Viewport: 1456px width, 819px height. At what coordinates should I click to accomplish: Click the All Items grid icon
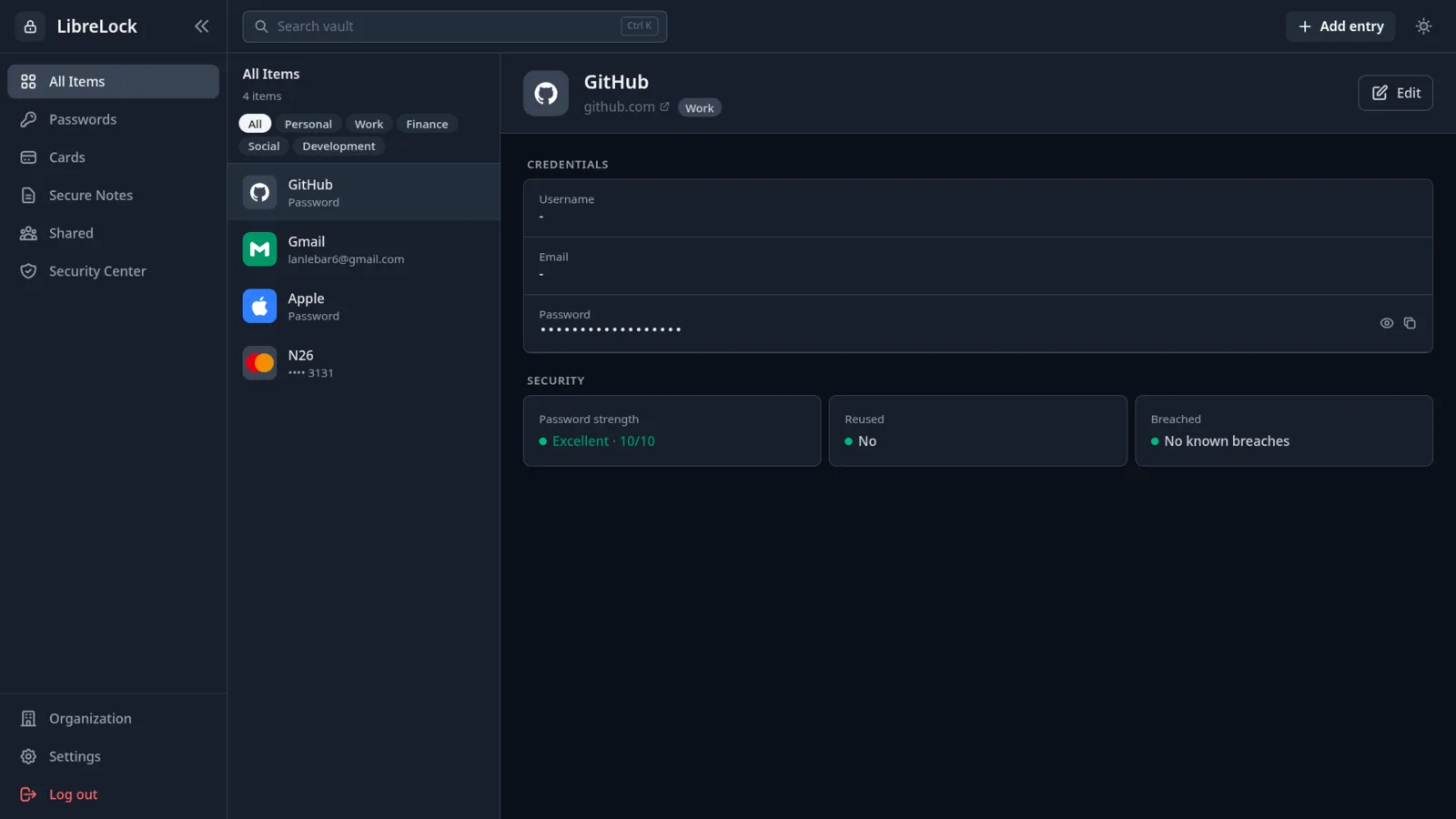[x=28, y=81]
